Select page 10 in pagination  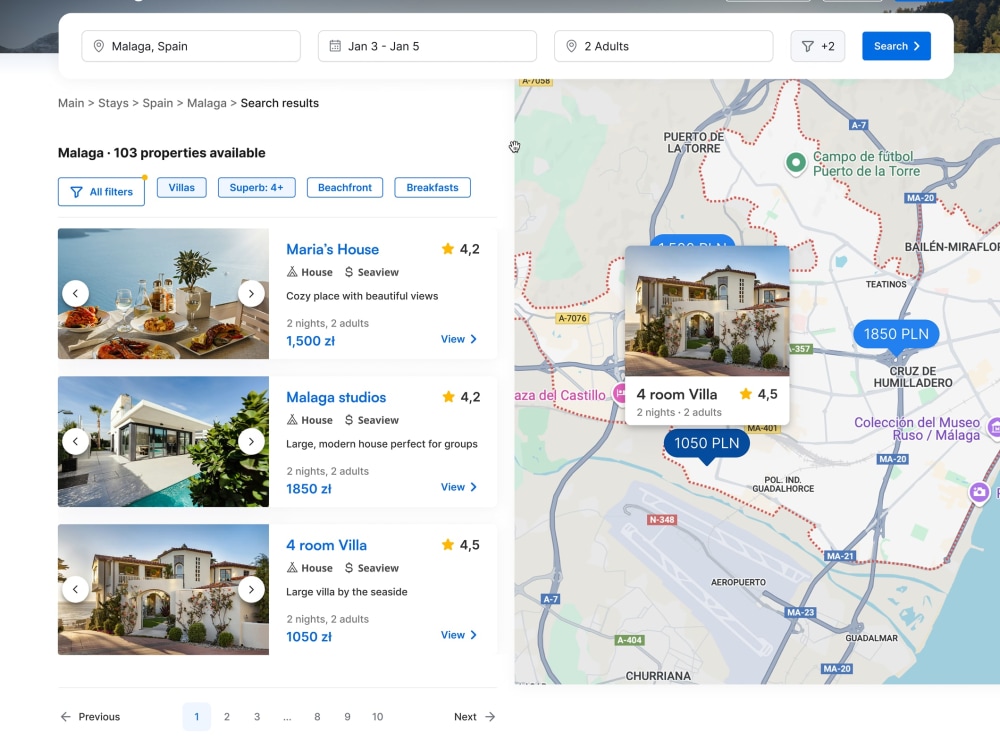tap(378, 717)
